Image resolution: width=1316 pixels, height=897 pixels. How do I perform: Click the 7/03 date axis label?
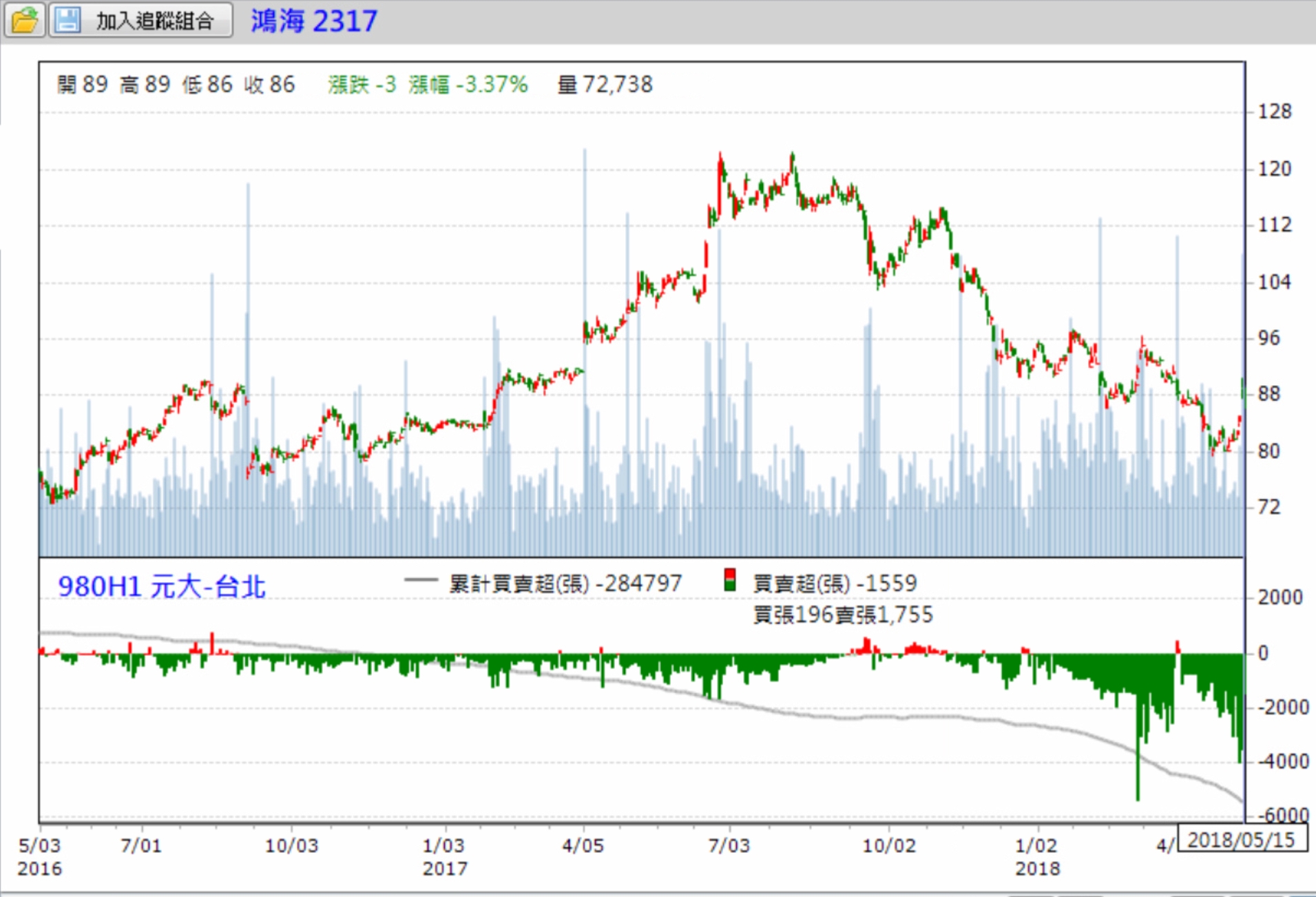click(729, 845)
